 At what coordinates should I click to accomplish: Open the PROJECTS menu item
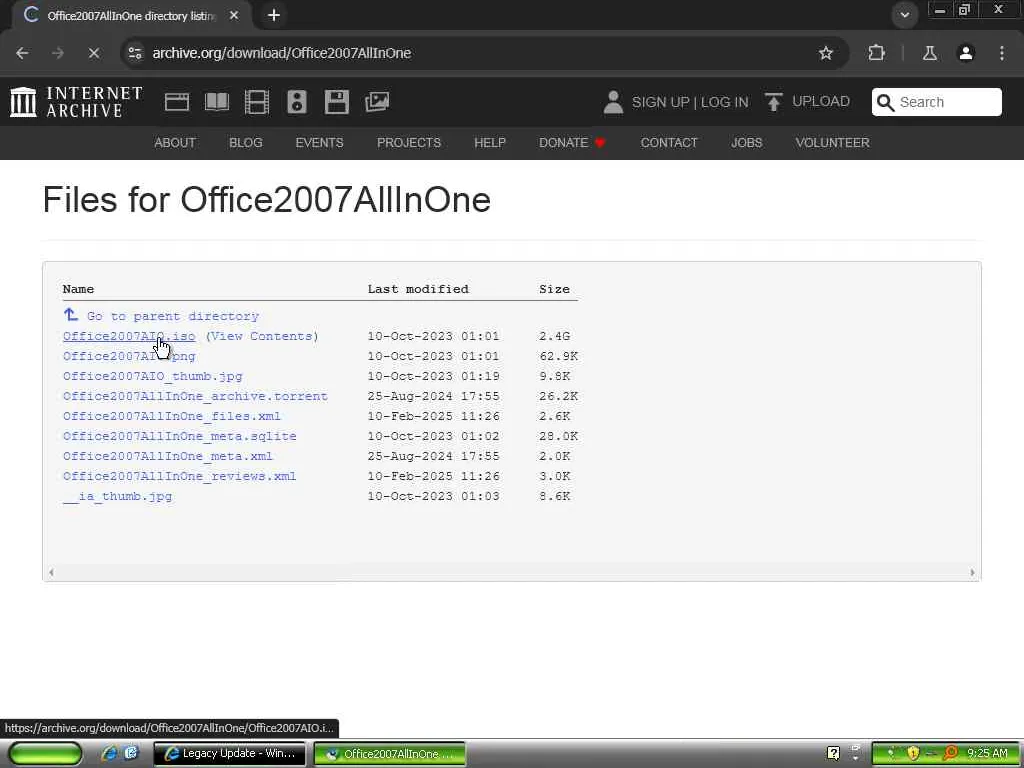(409, 142)
